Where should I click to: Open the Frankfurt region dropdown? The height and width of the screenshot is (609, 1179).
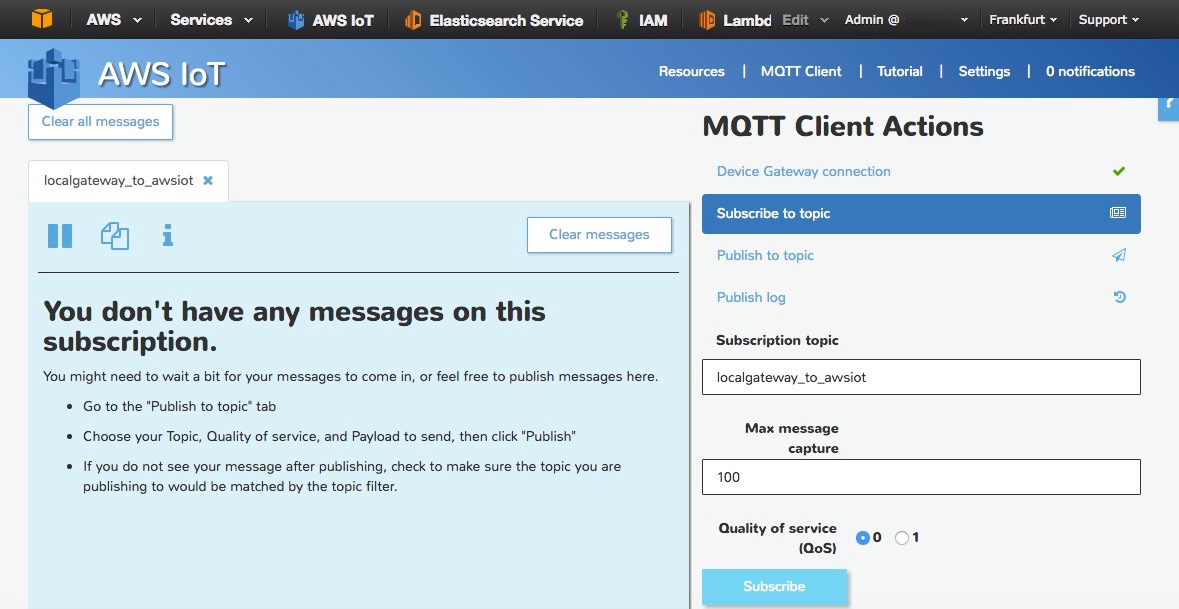[x=1023, y=20]
